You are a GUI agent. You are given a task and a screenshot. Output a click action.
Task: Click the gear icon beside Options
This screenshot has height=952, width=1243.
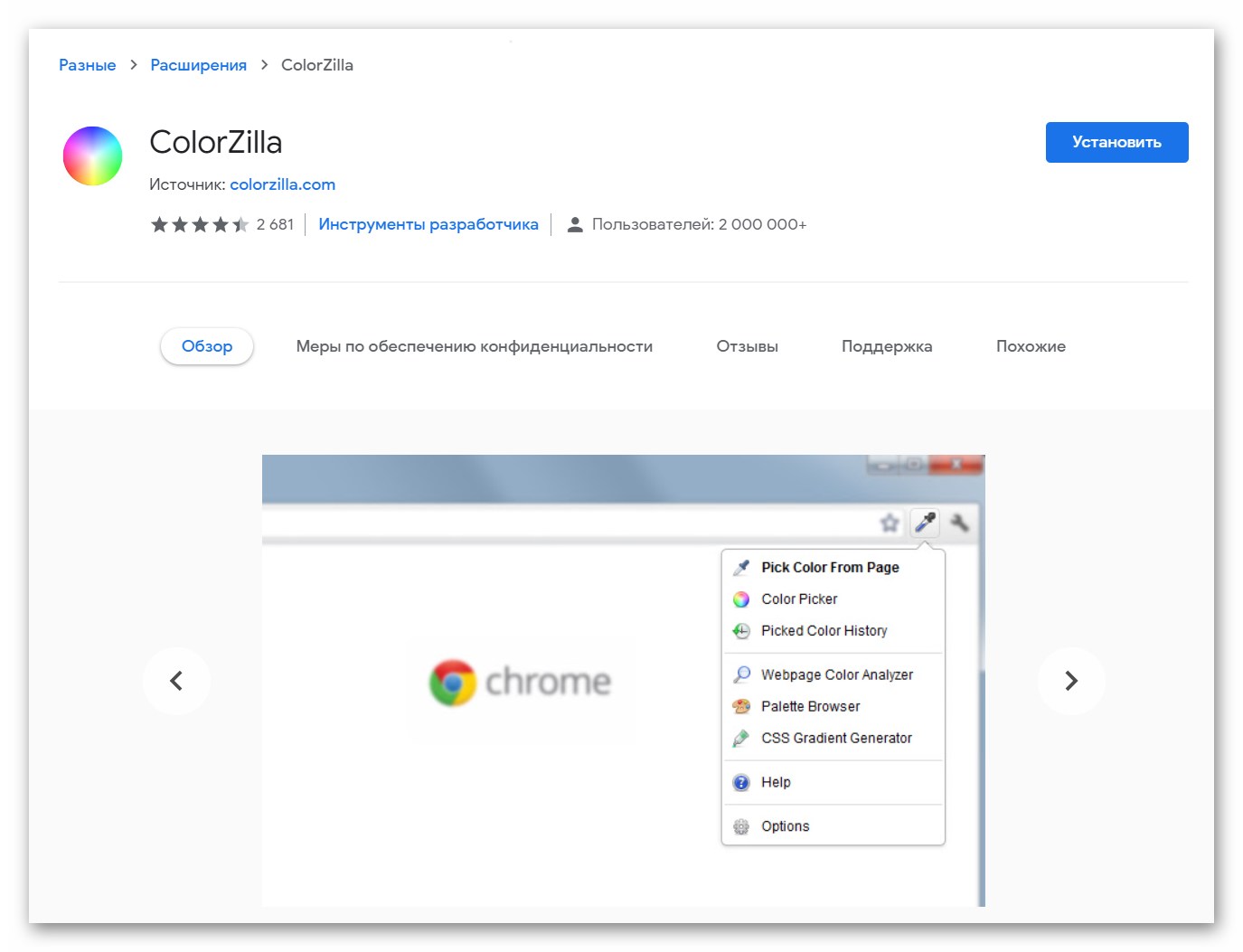(741, 826)
